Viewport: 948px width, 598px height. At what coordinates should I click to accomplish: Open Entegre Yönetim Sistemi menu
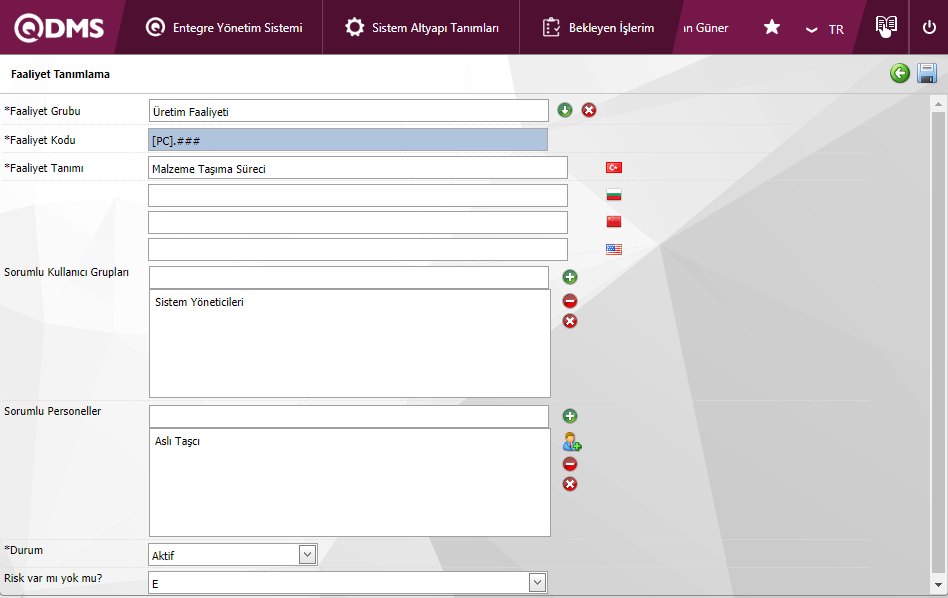pyautogui.click(x=224, y=28)
